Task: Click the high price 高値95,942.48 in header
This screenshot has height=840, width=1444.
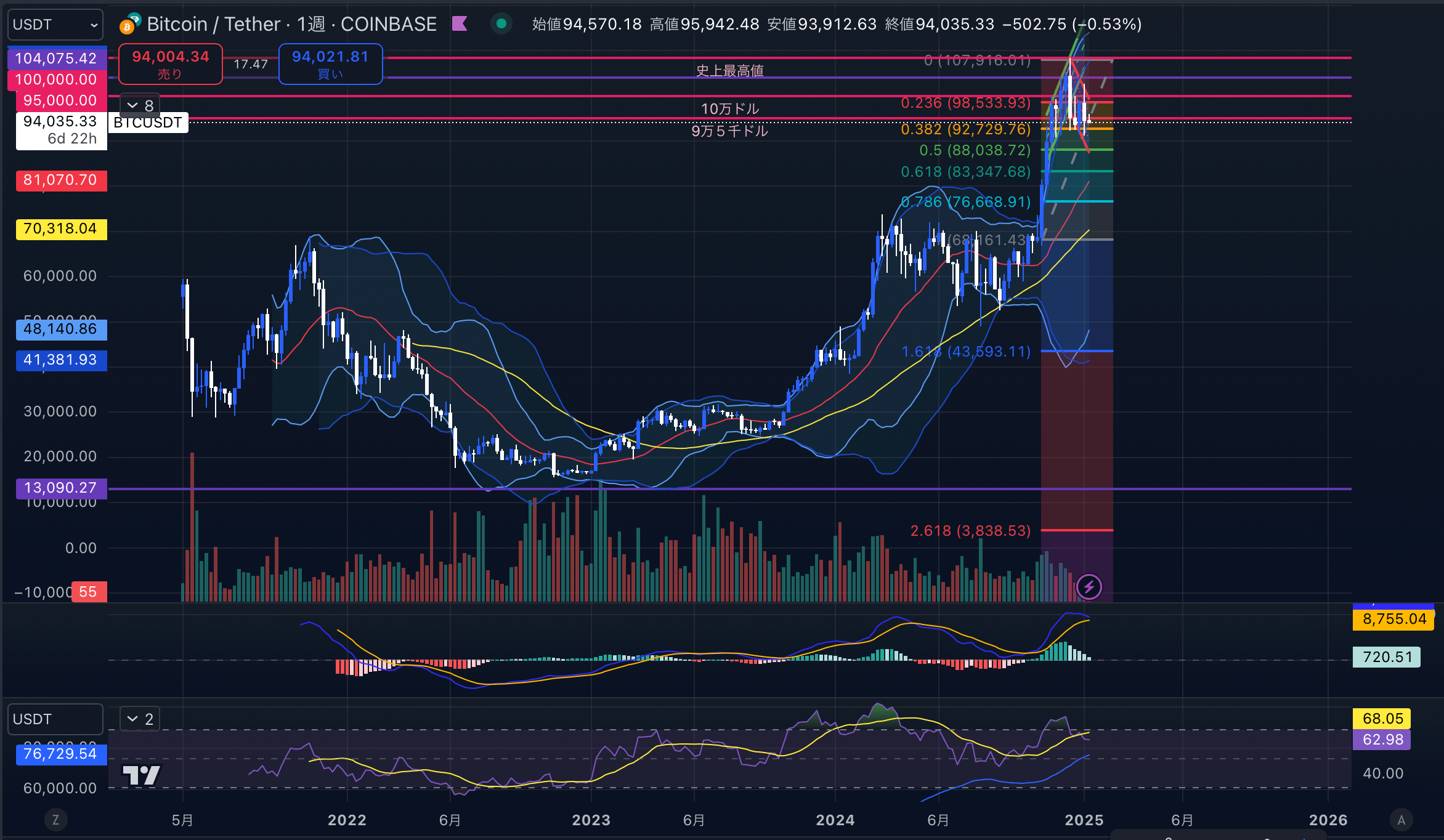Action: (x=705, y=24)
